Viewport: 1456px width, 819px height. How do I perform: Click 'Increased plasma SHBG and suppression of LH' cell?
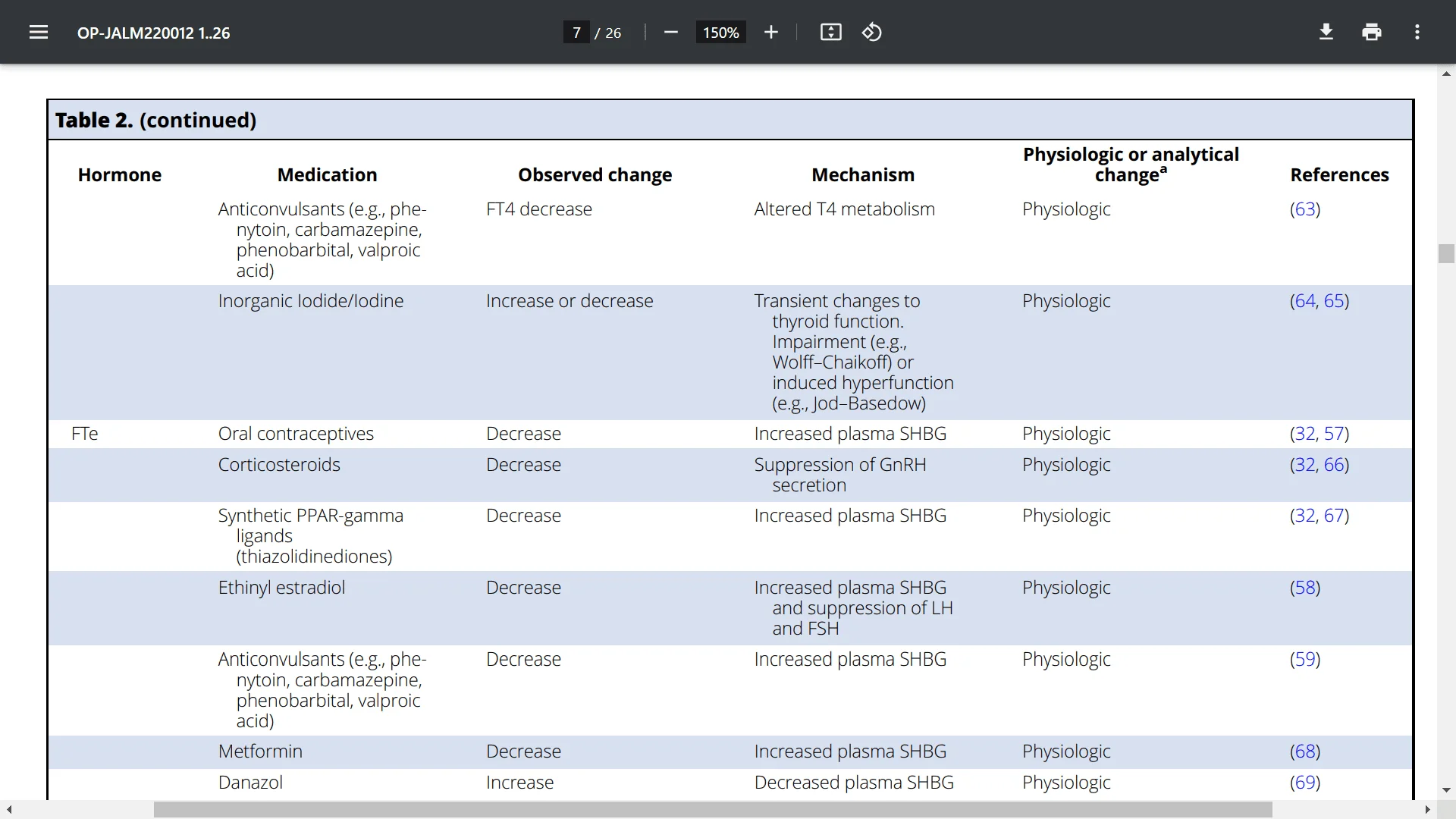(x=854, y=608)
